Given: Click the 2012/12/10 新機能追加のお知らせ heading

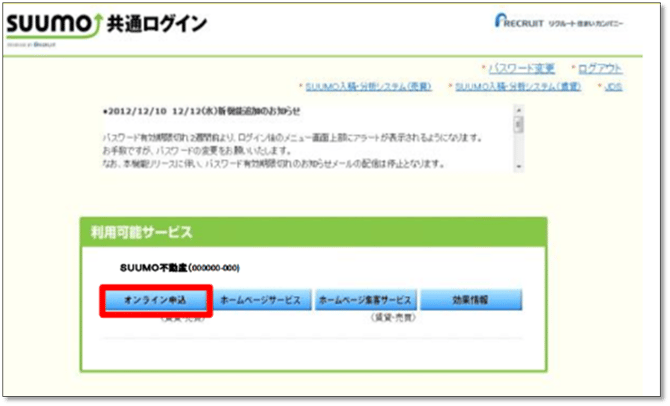Looking at the screenshot, I should point(202,111).
